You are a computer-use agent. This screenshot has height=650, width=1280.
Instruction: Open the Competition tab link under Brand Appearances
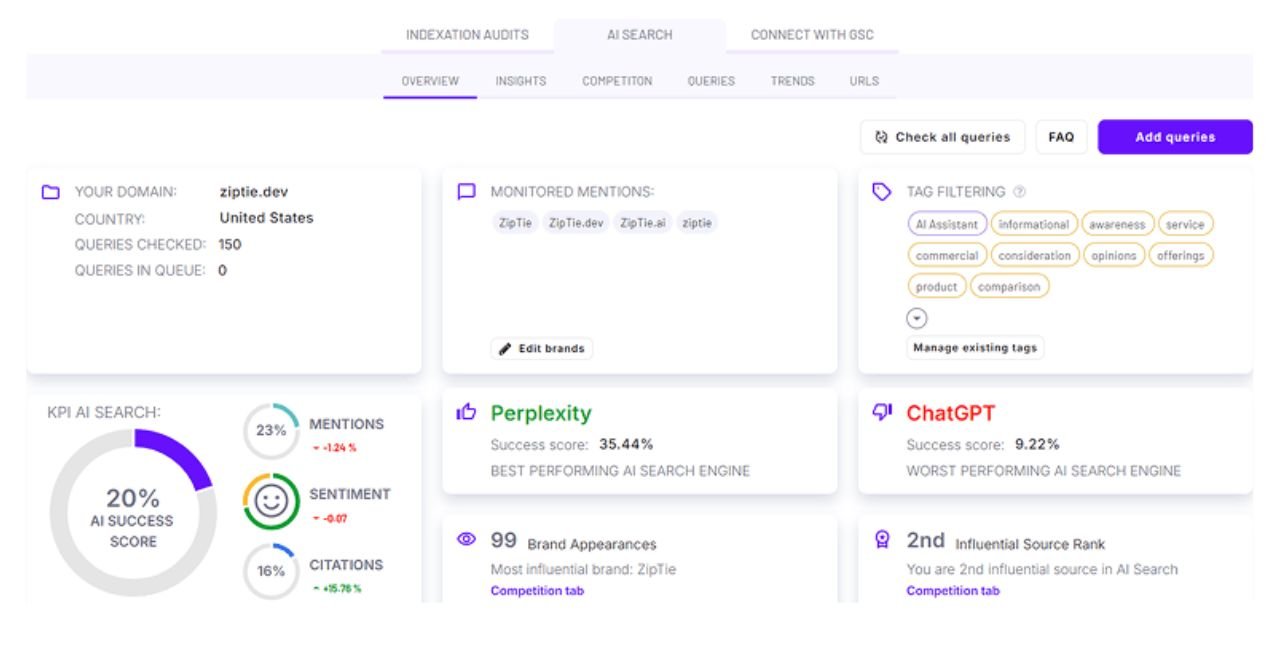[x=537, y=591]
